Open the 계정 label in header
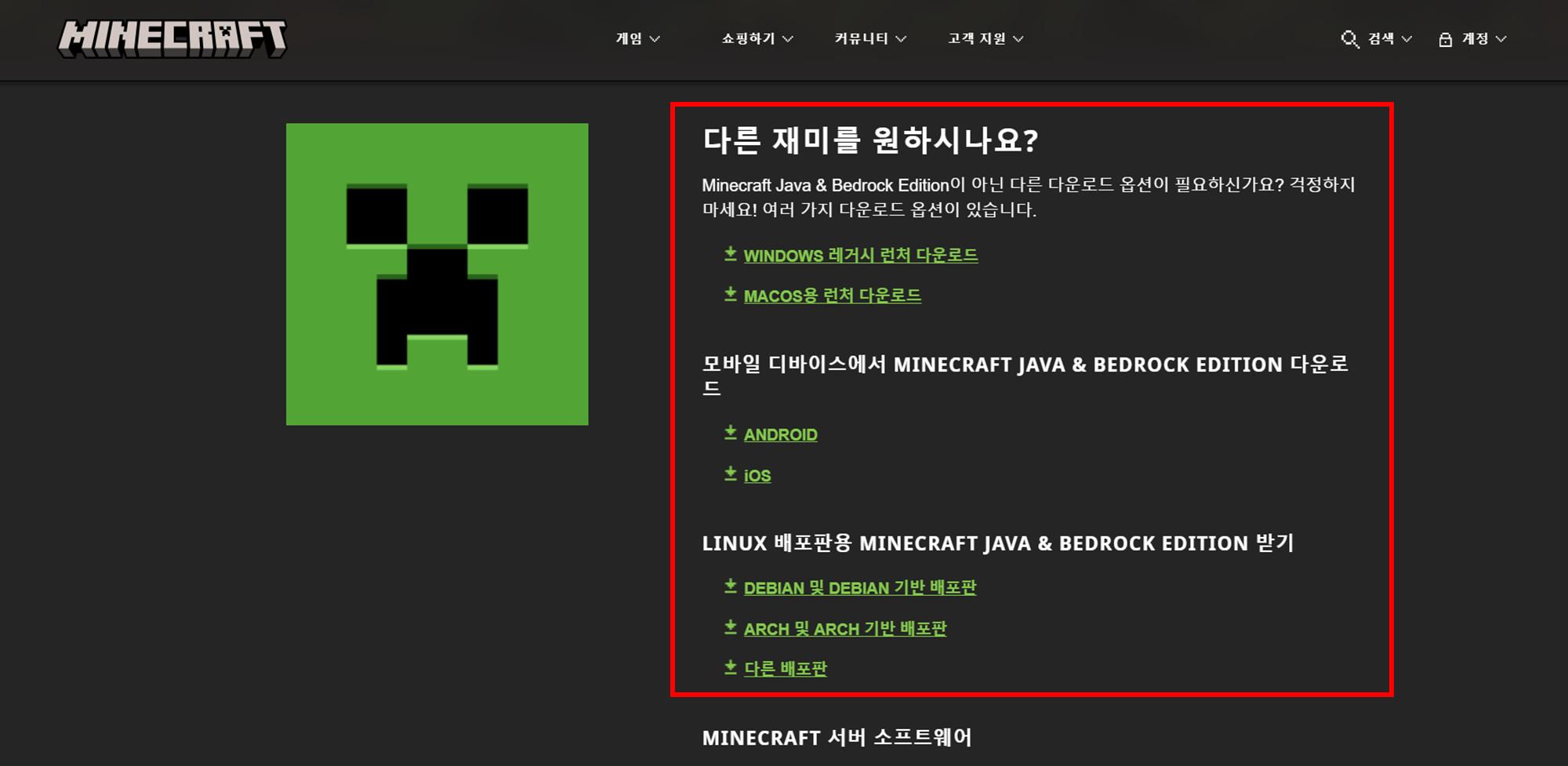The height and width of the screenshot is (766, 1568). (1475, 39)
